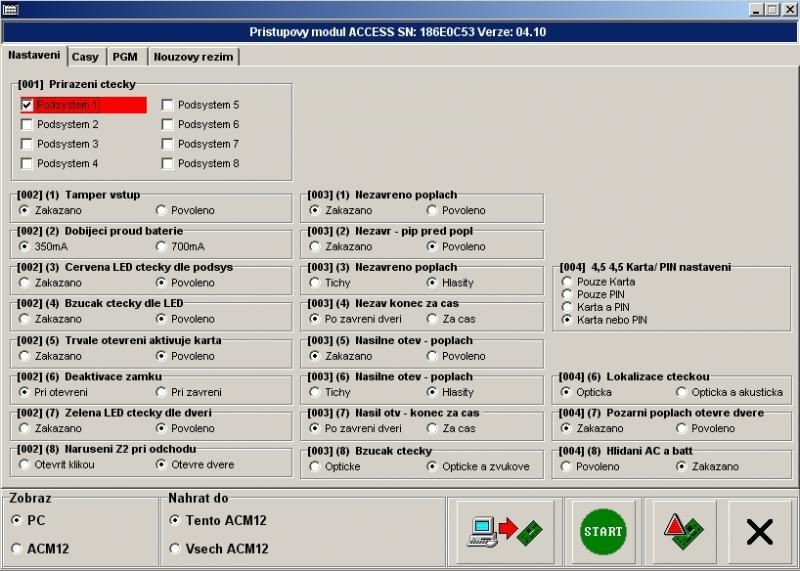
Task: Tick the Podsystem 8 checkbox
Action: click(168, 163)
